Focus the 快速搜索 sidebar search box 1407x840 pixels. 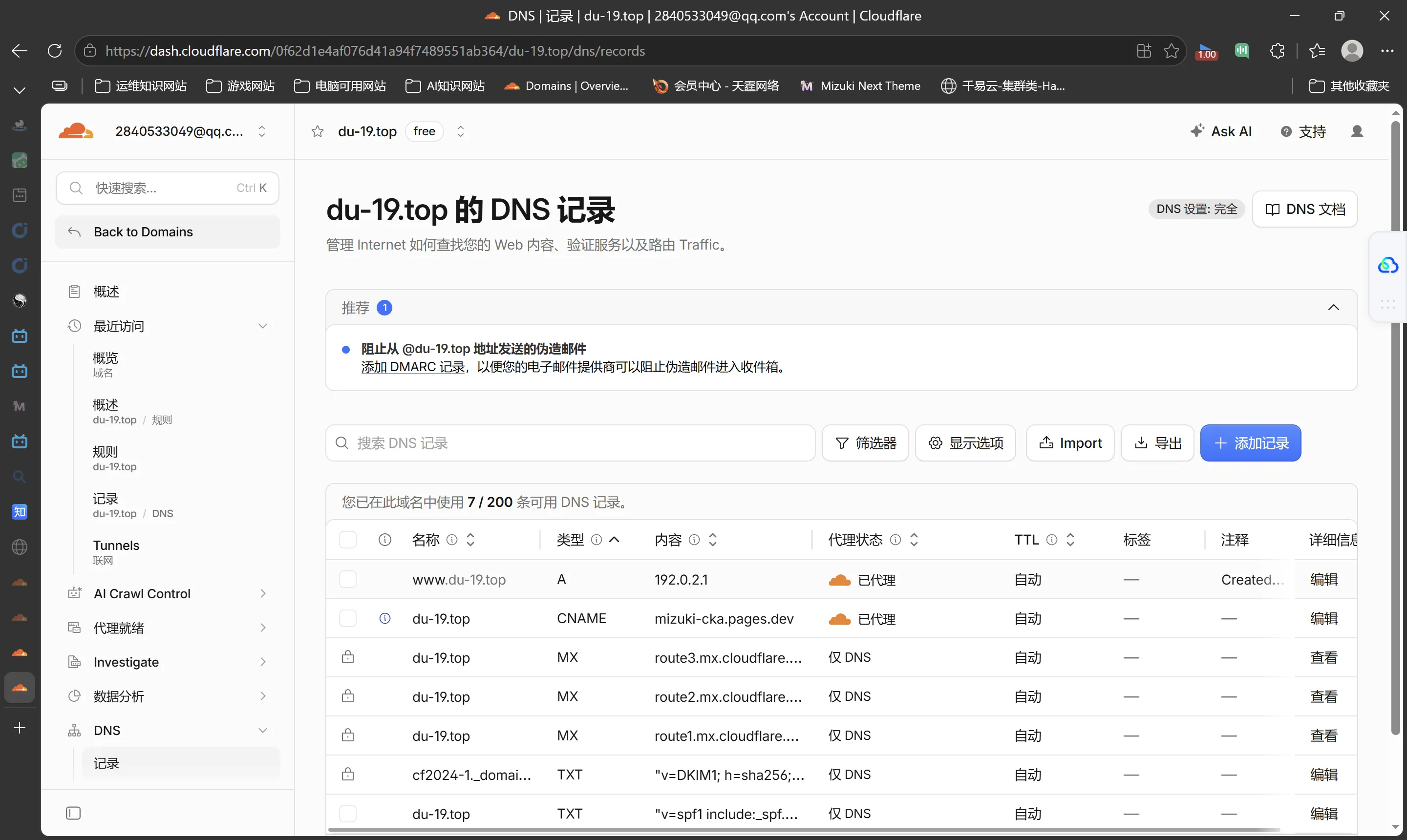coord(168,188)
